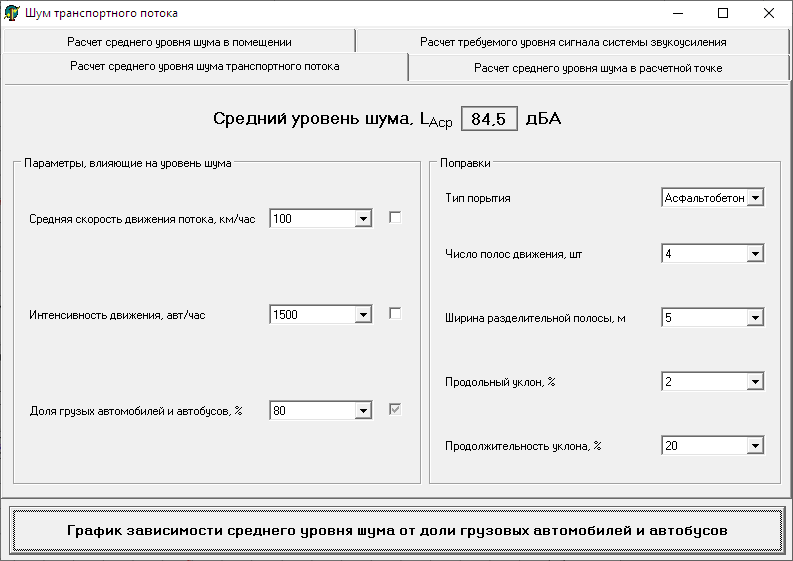The width and height of the screenshot is (793, 561).
Task: Click window title Шум транспортного потока
Action: (x=101, y=13)
